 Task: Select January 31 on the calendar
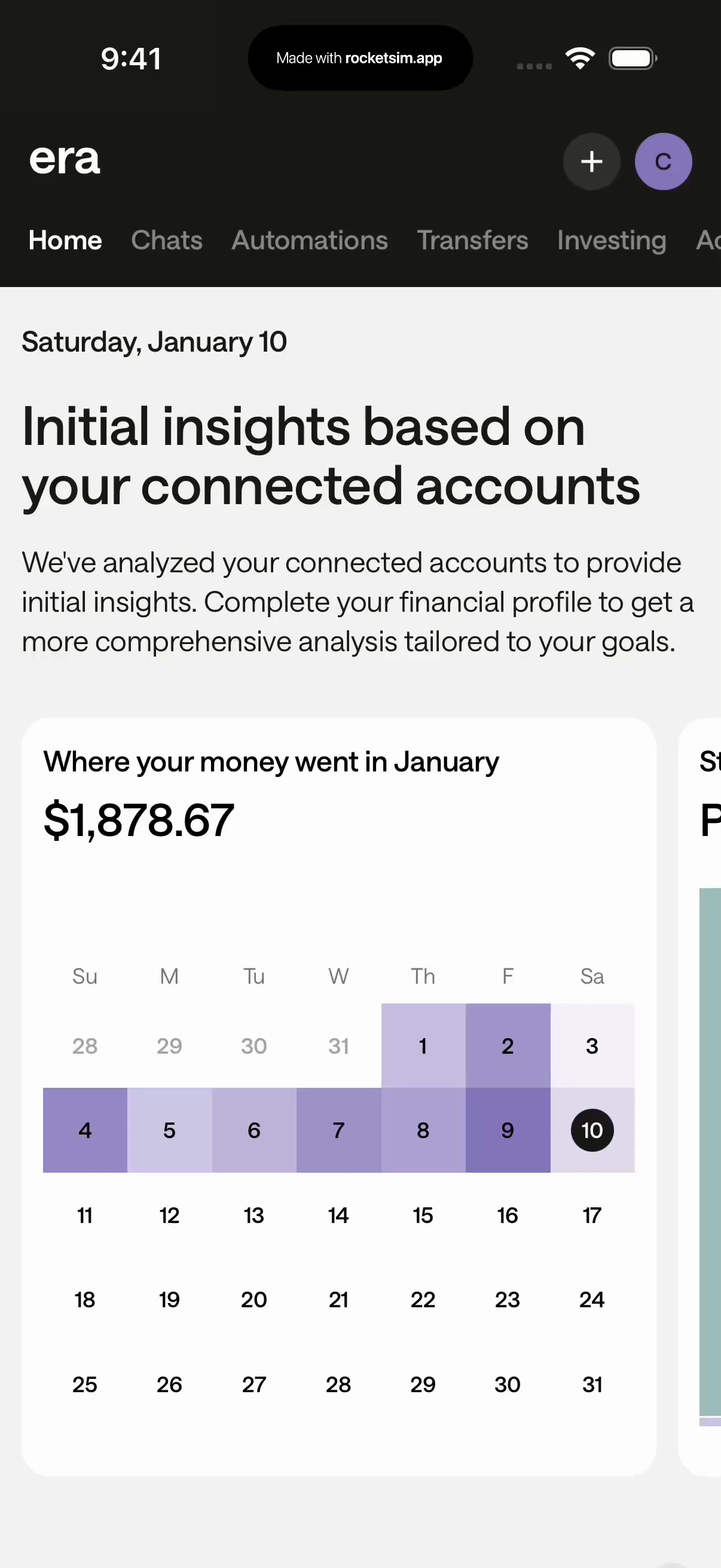(591, 1385)
